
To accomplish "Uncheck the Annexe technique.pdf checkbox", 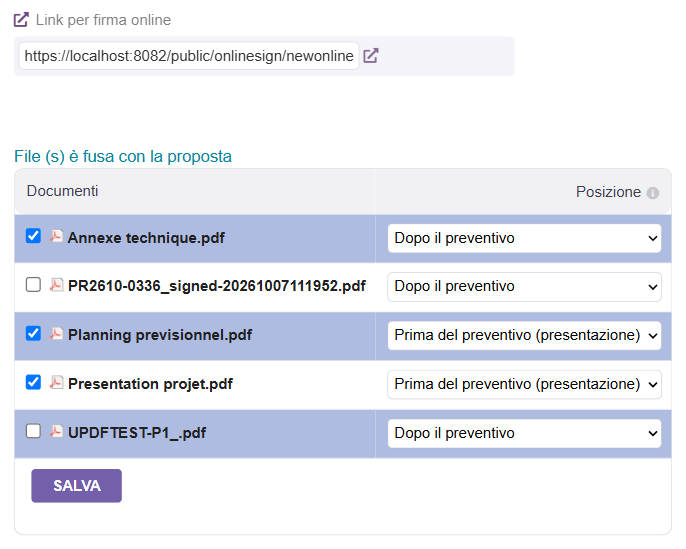I will point(33,236).
